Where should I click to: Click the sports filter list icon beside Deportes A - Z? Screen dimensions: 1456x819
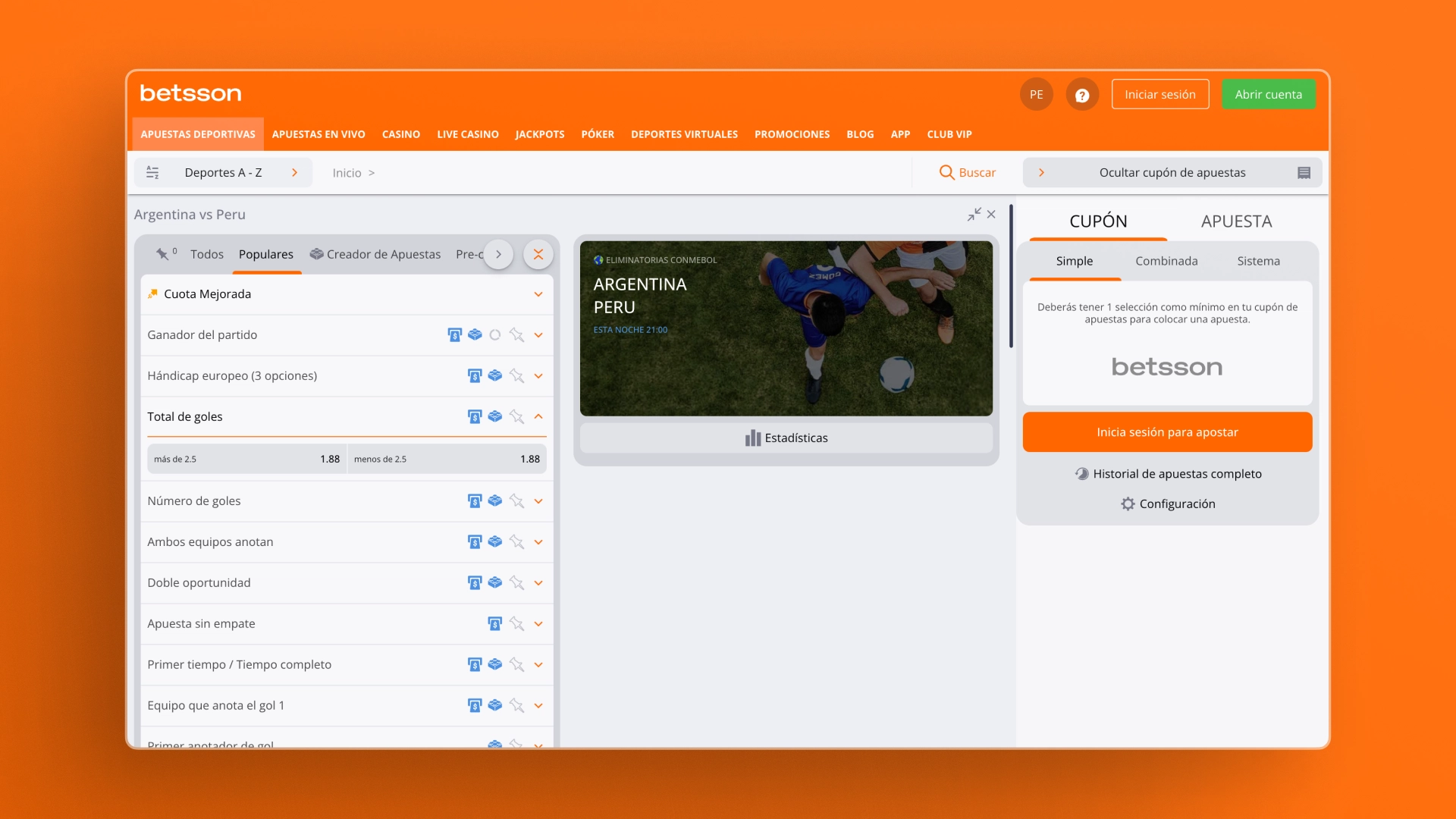click(152, 173)
